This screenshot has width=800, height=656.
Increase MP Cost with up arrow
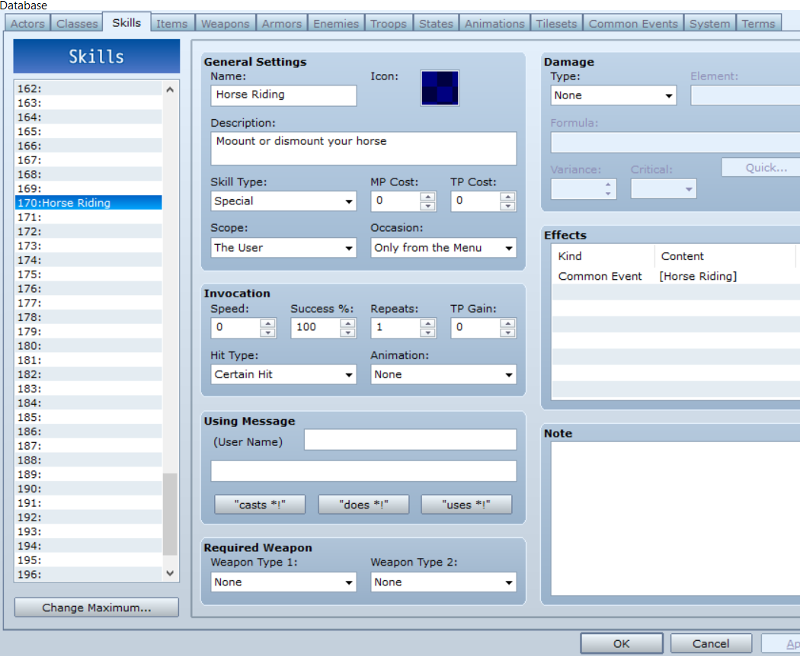point(428,196)
